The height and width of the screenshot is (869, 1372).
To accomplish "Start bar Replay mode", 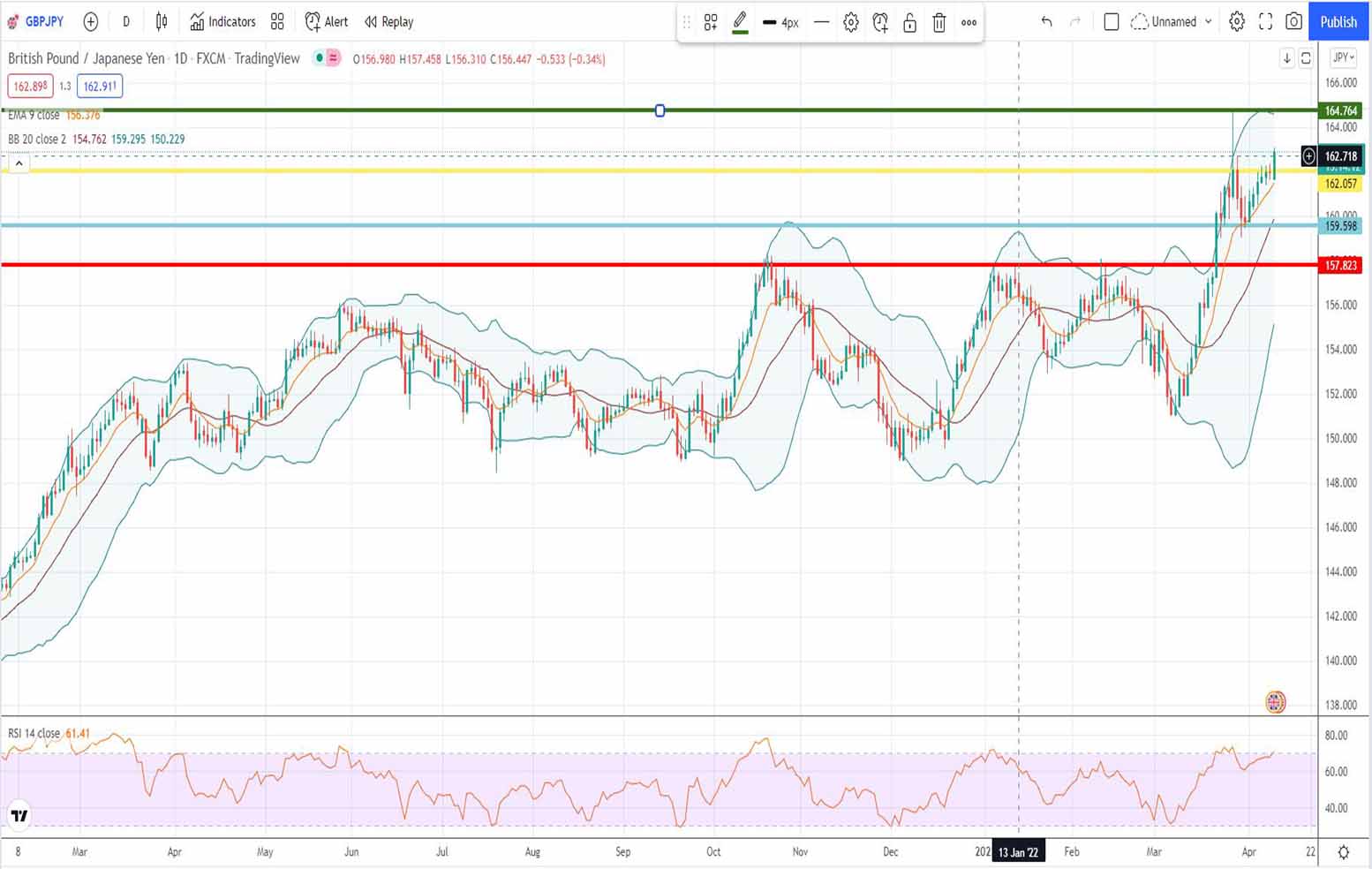I will pyautogui.click(x=388, y=22).
